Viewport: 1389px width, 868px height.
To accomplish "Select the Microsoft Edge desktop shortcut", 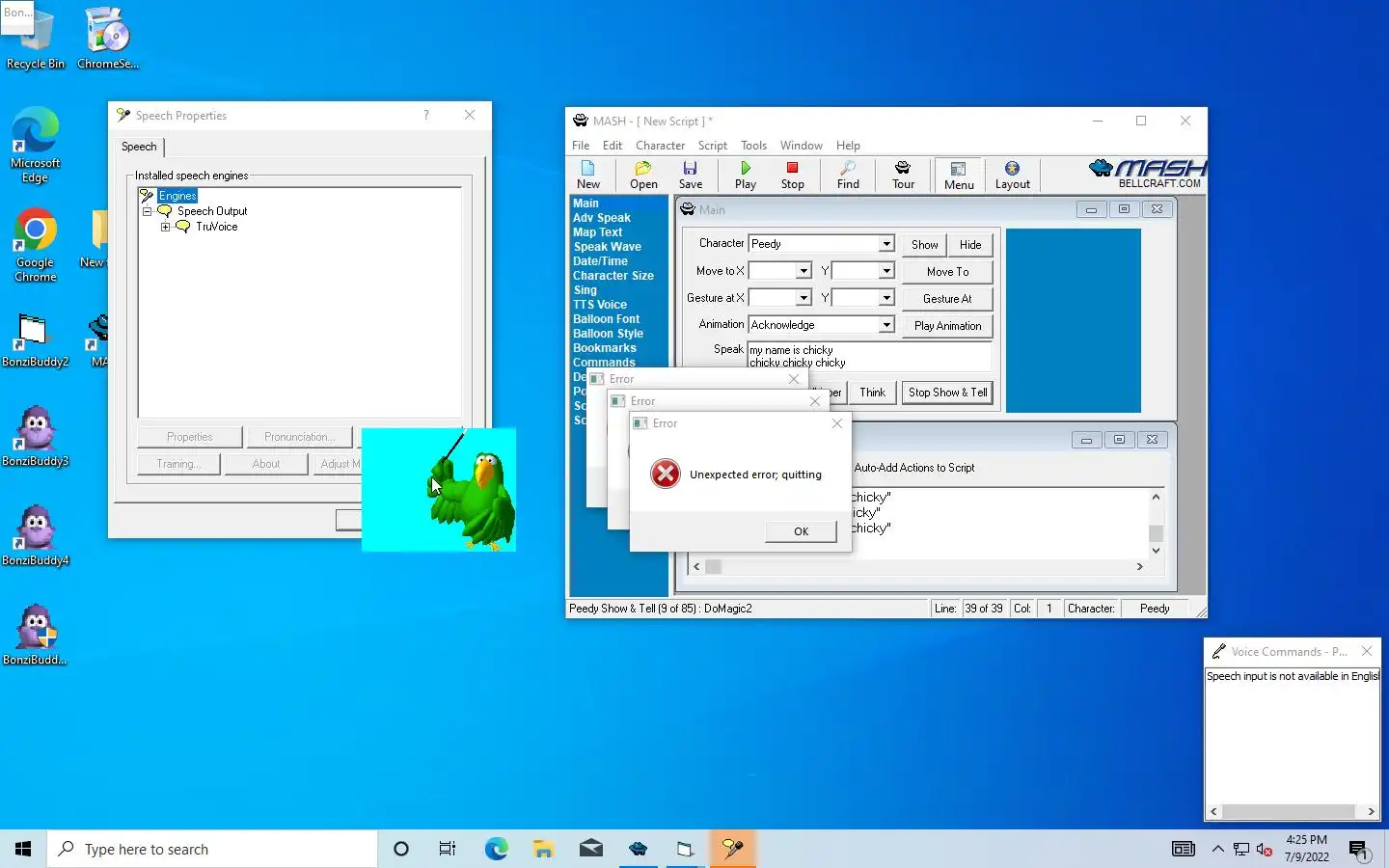I will 36,145.
